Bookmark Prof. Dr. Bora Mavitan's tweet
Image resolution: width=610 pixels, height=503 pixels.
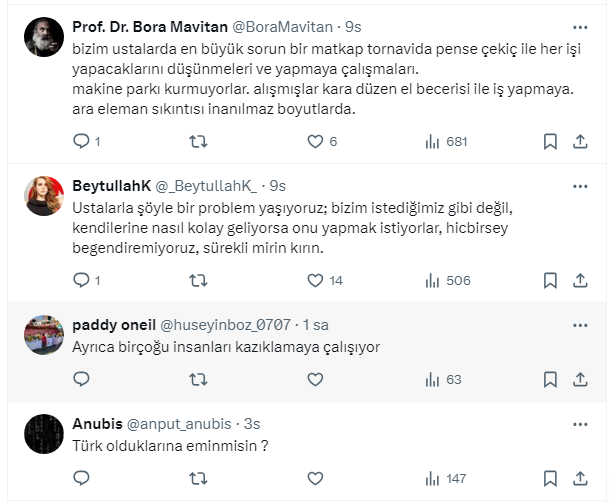pos(549,142)
